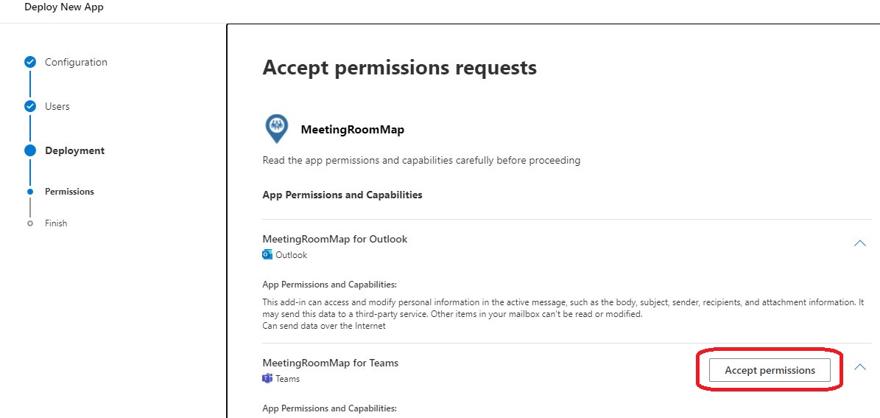Click the MeetingRoomMap app name text
This screenshot has width=880, height=418.
[352, 130]
